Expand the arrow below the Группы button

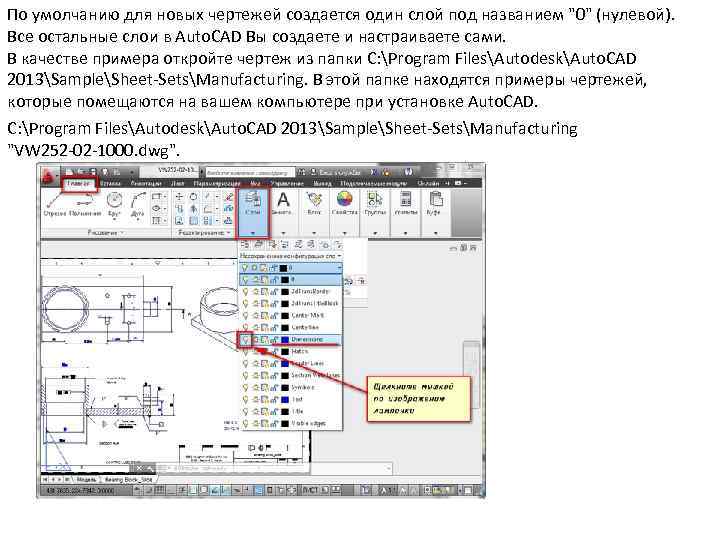coord(375,233)
